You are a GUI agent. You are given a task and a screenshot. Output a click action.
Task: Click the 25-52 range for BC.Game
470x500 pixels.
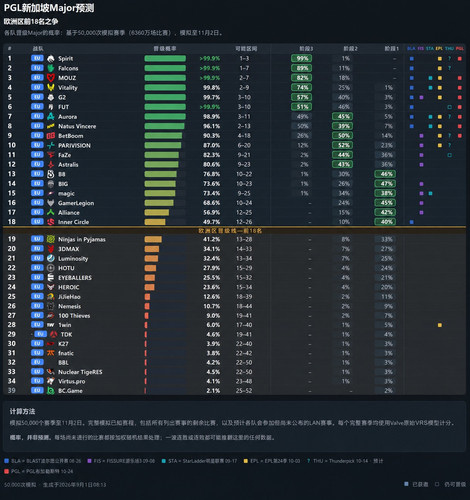tap(244, 391)
